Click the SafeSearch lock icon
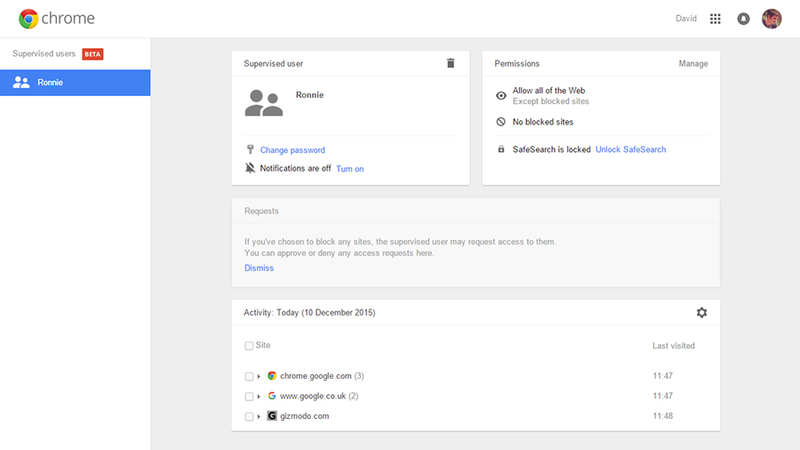This screenshot has width=800, height=450. click(501, 149)
